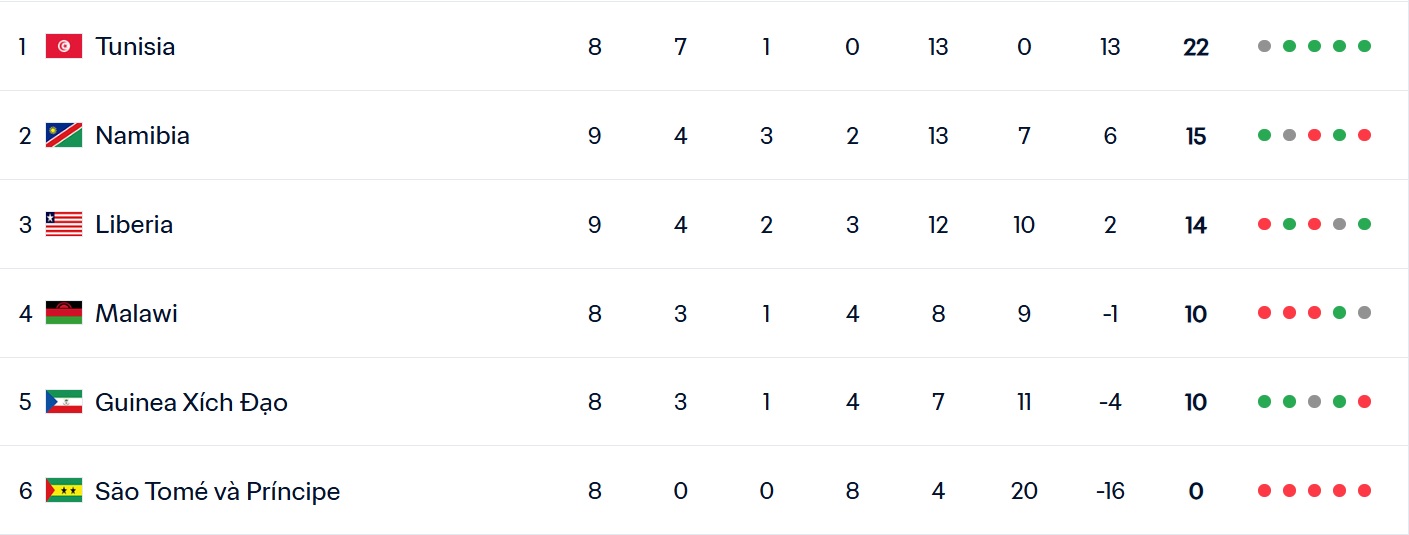Click the Namibia flag icon
The width and height of the screenshot is (1409, 535).
tap(64, 135)
